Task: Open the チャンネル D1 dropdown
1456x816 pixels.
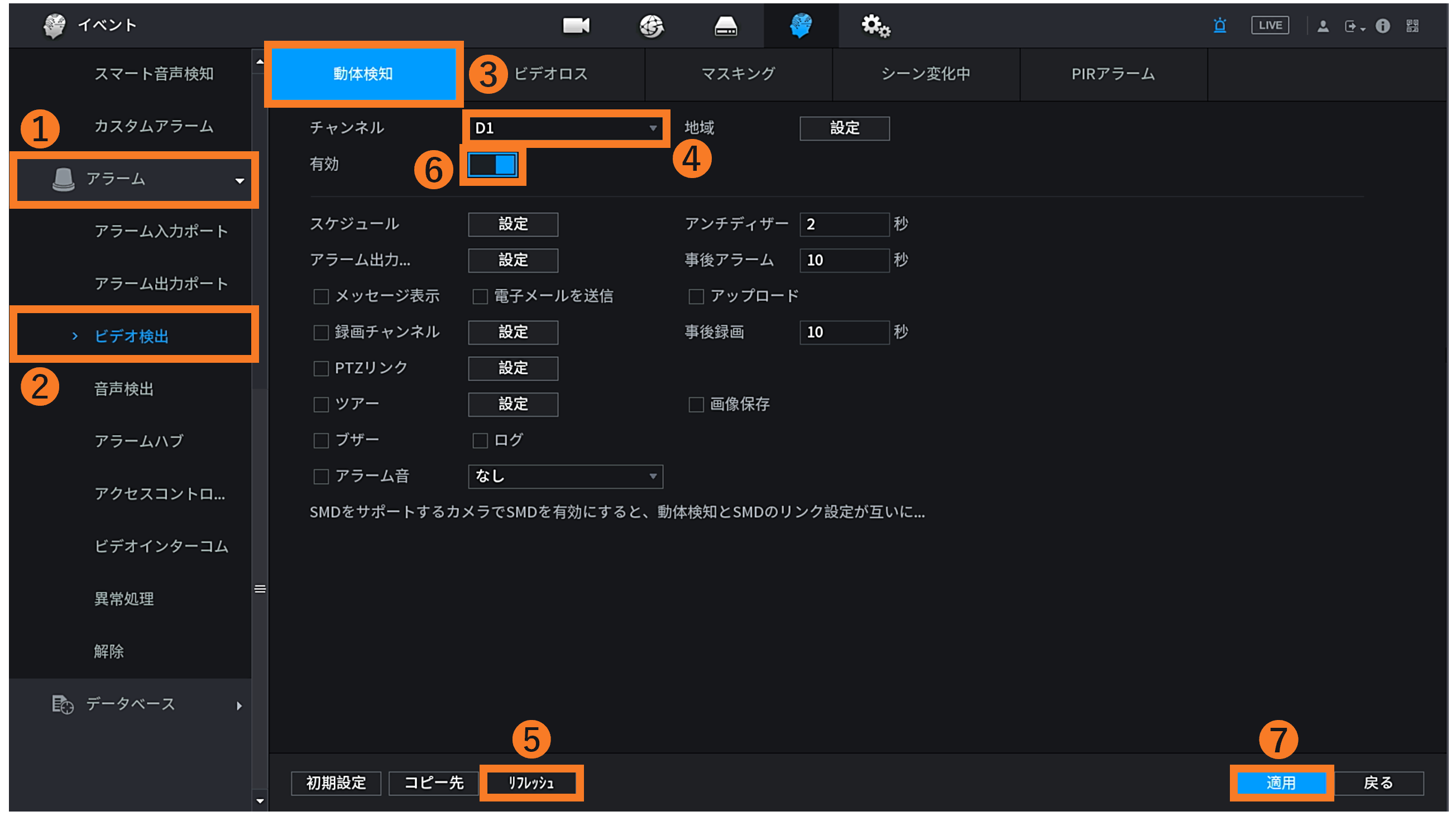Action: 565,128
